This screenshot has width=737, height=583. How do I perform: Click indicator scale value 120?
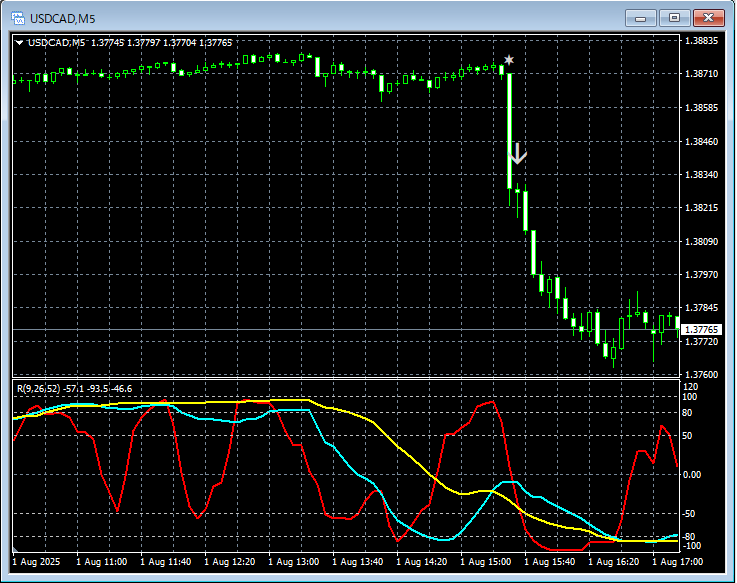[x=690, y=387]
